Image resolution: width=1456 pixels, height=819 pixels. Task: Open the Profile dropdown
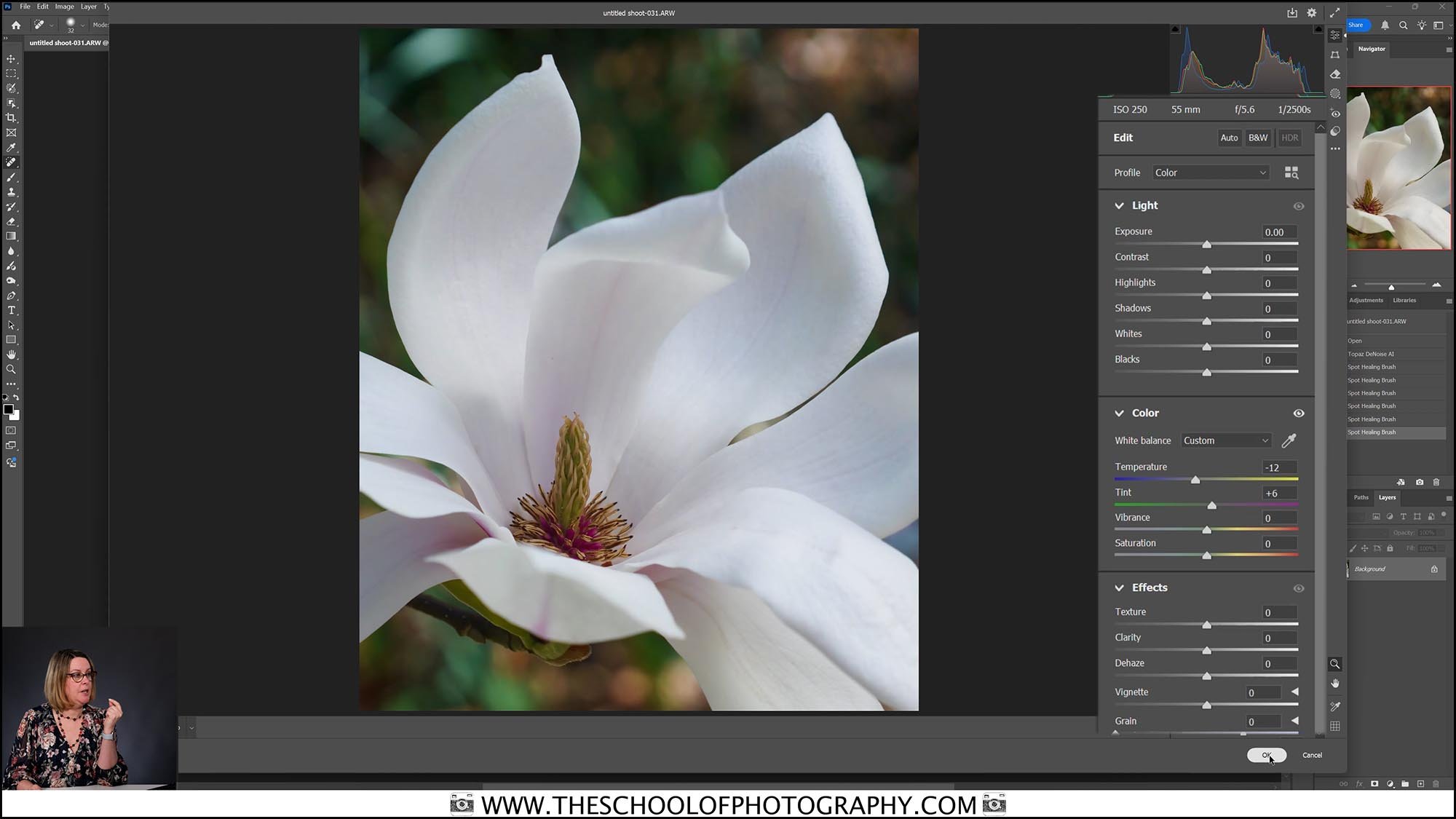pos(1211,173)
